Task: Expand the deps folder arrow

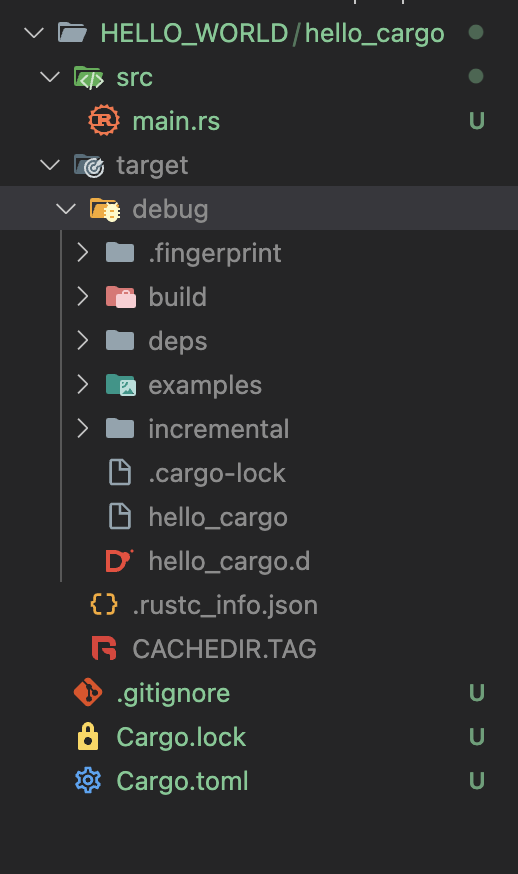Action: tap(83, 341)
